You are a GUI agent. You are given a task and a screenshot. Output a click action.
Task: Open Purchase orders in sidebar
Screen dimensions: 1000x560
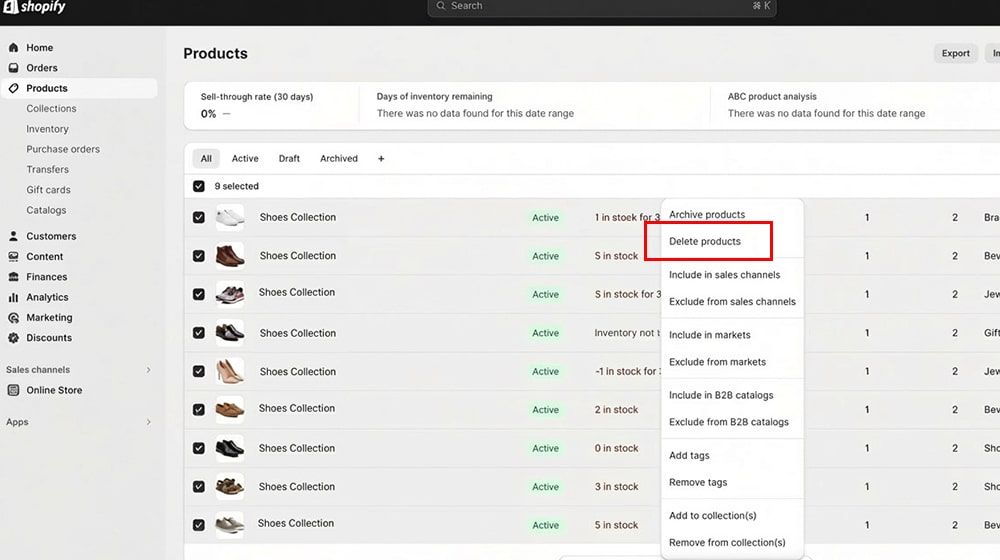coord(63,149)
